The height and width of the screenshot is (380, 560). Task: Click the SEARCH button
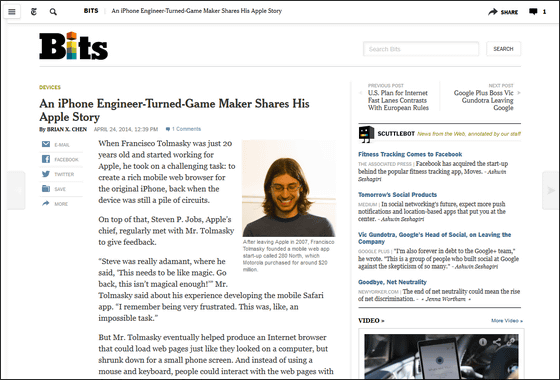point(503,49)
